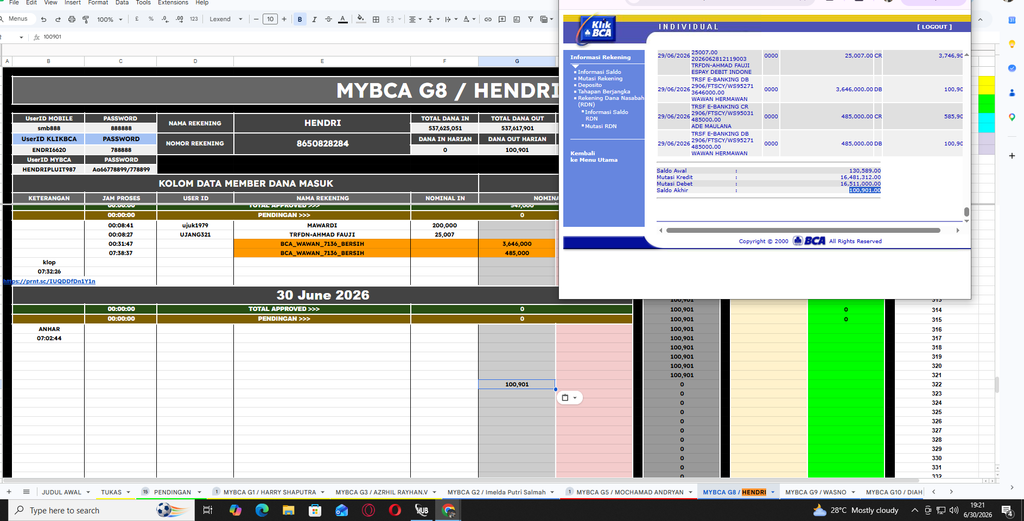1024x521 pixels.
Task: Insert comment from toolbar
Action: pos(502,20)
